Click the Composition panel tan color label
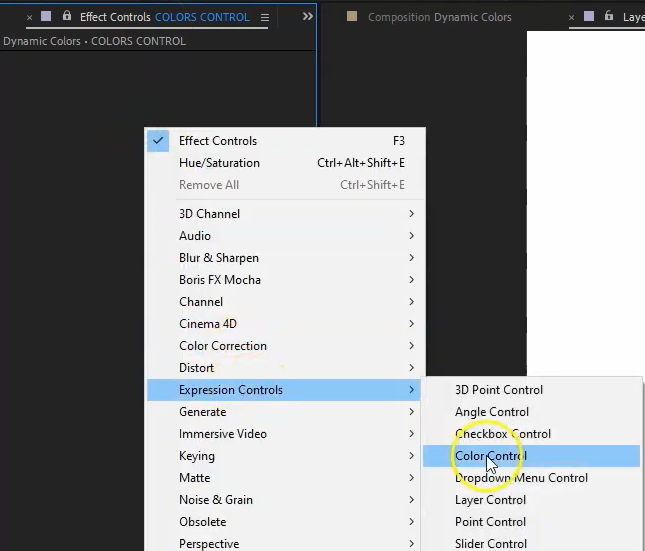This screenshot has height=551, width=645. pos(351,17)
